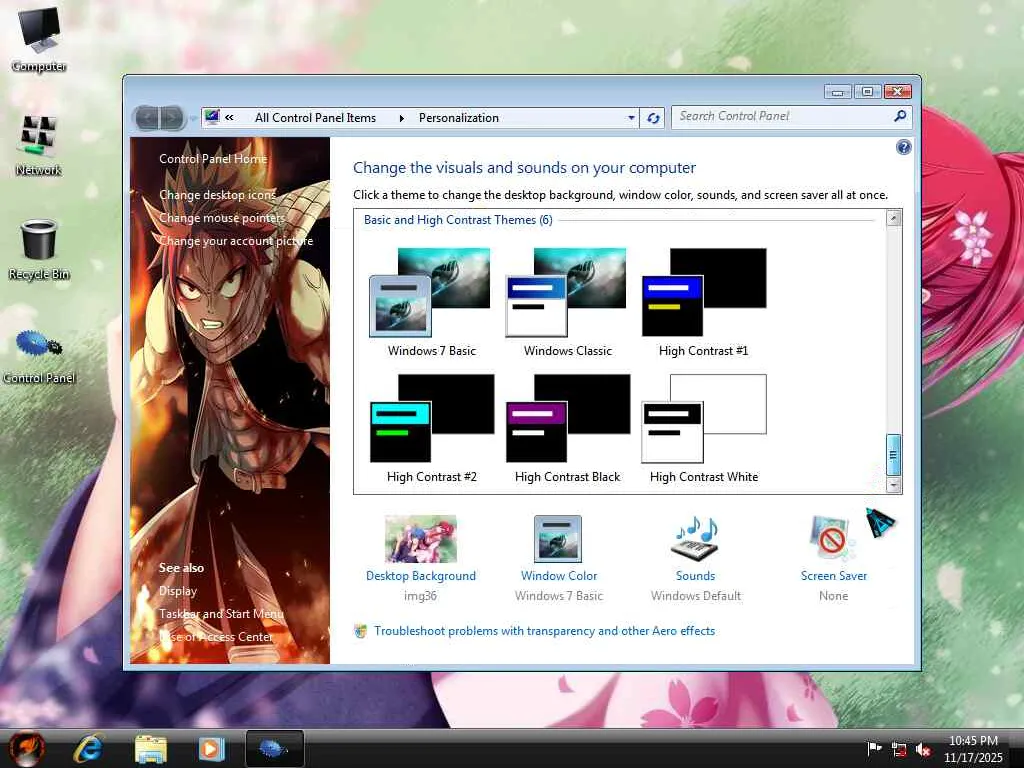Launch Internet Explorer from taskbar
The width and height of the screenshot is (1024, 768).
coord(88,748)
